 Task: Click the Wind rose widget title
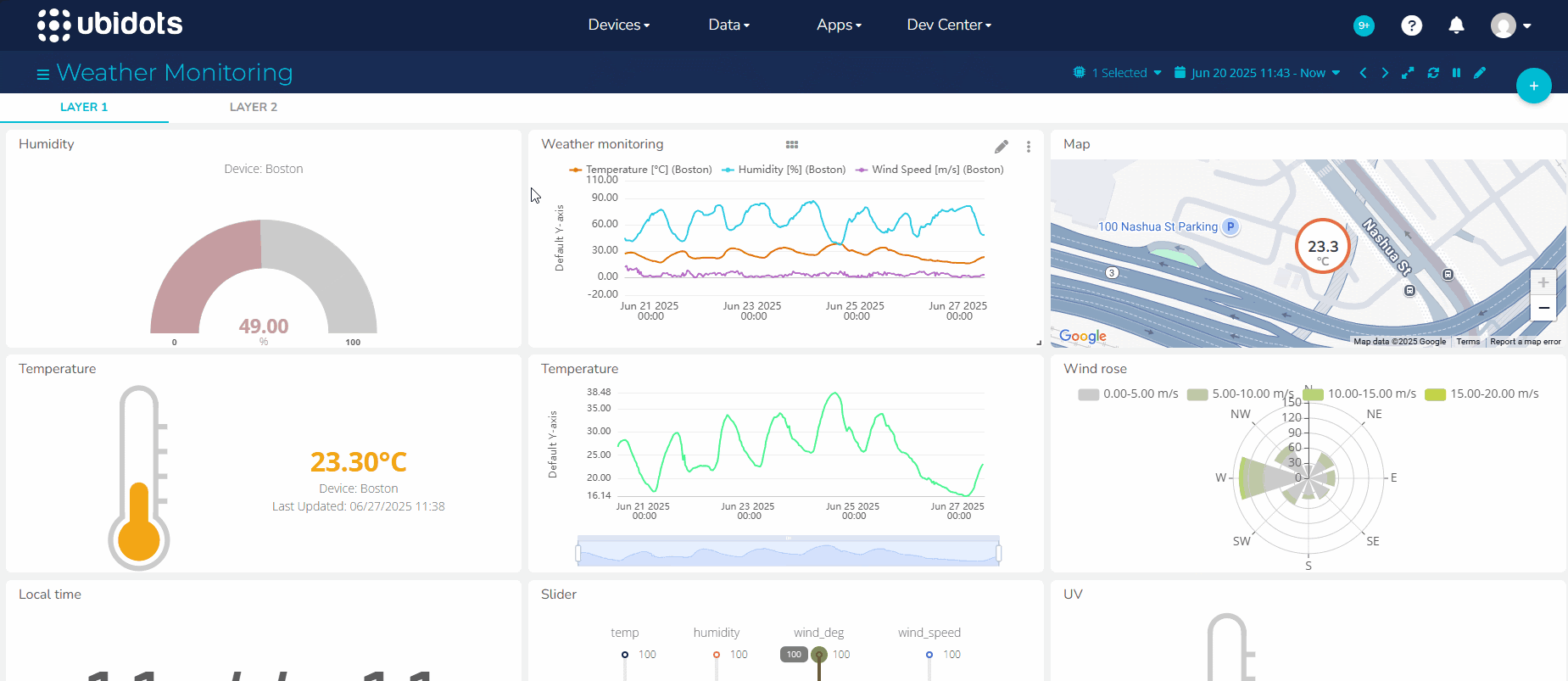[x=1096, y=369]
